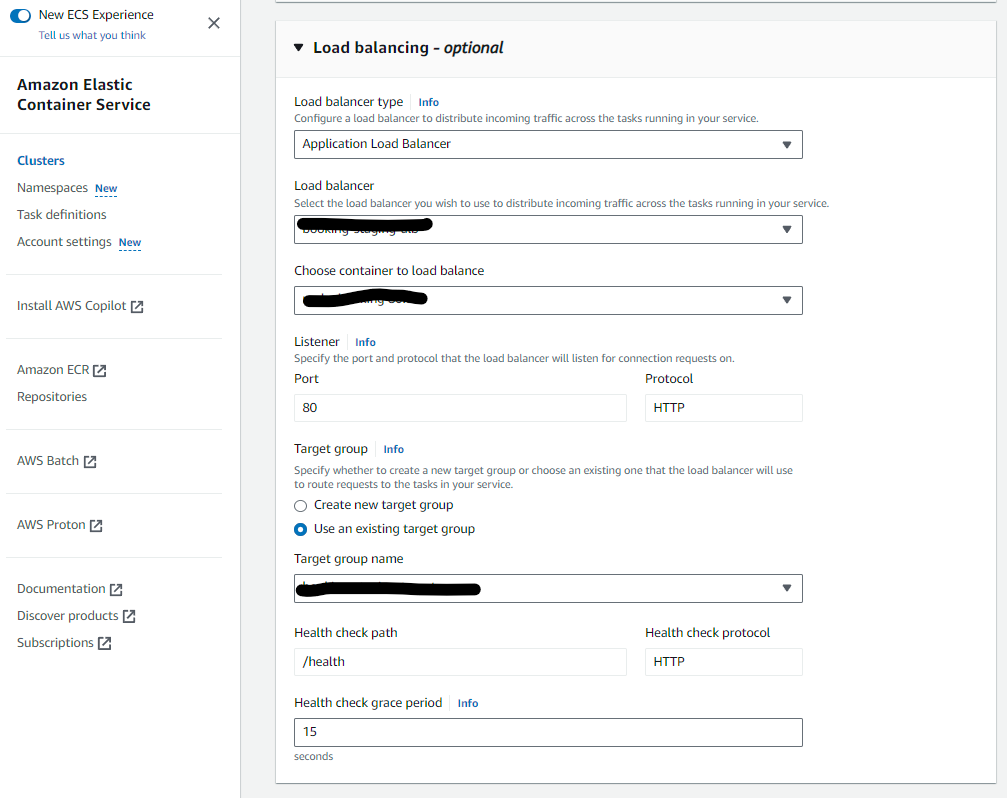Open the Install AWS Copilot link
1007x798 pixels.
(71, 306)
